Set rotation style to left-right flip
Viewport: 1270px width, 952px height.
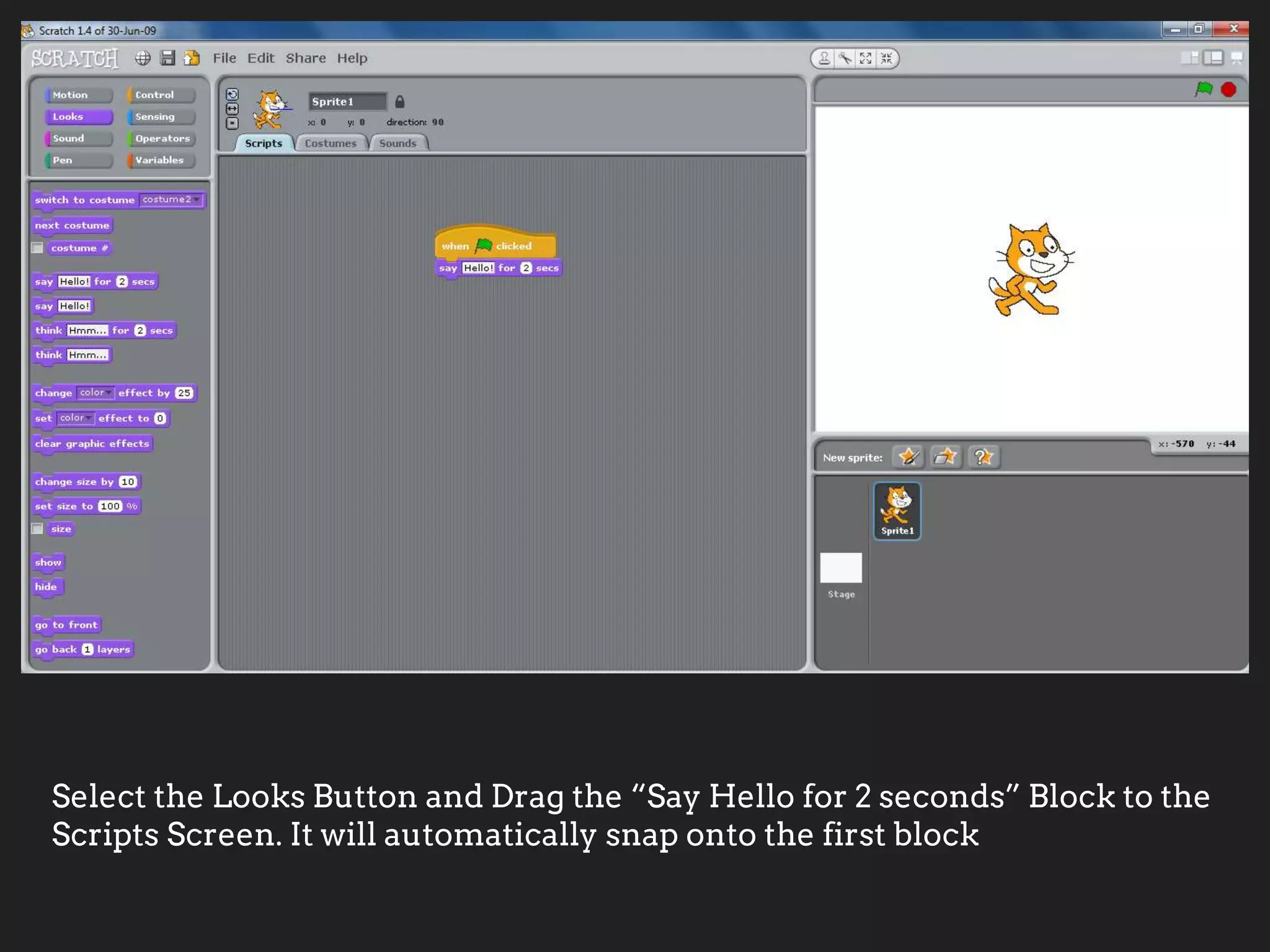[x=232, y=108]
